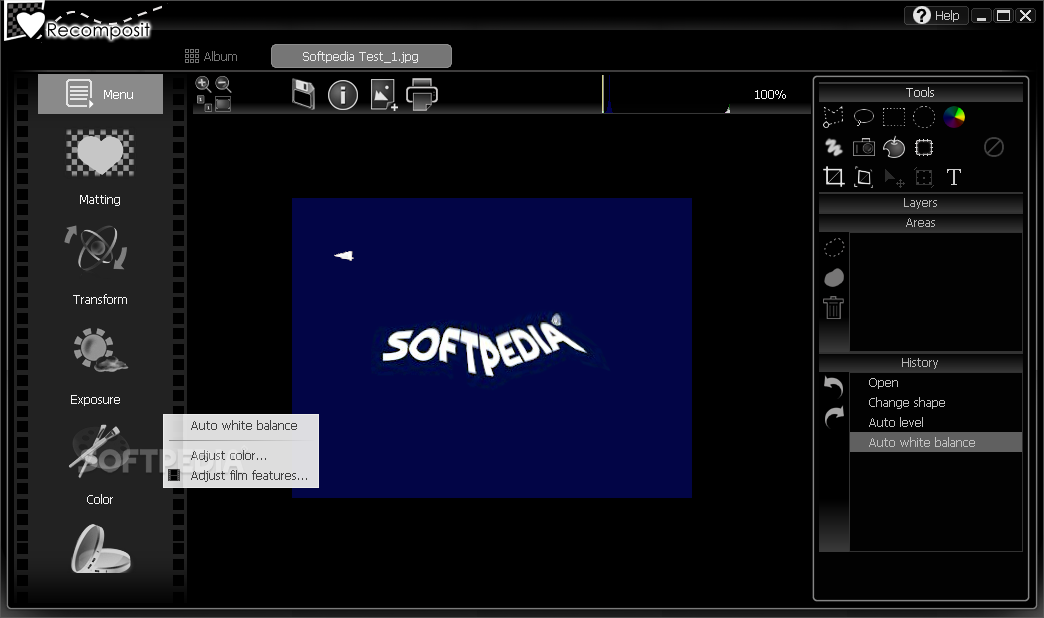1044x618 pixels.
Task: Open the Transform tool category
Action: 100,265
